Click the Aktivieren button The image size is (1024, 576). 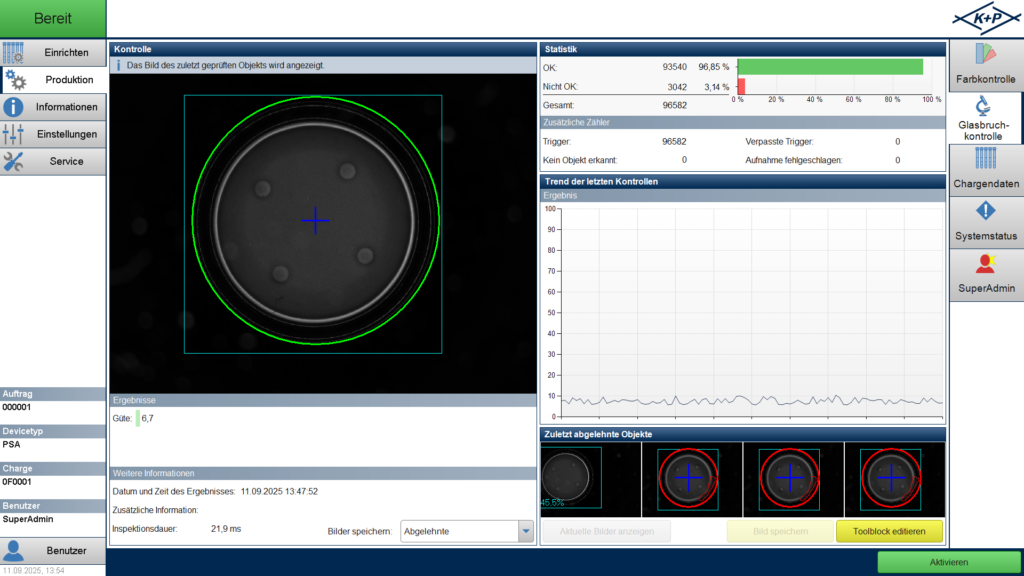950,562
